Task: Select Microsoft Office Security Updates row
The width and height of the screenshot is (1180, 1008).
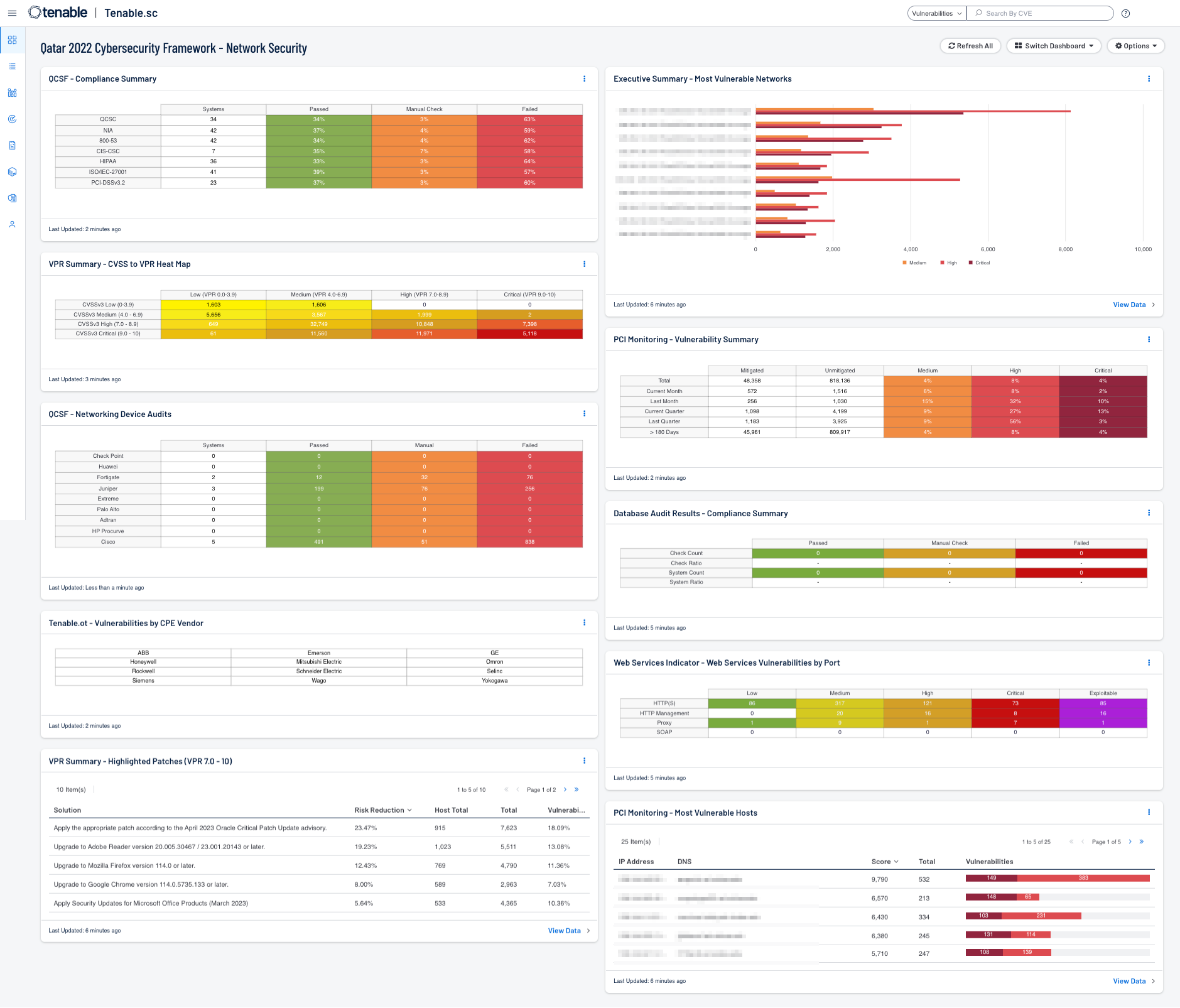Action: [319, 904]
